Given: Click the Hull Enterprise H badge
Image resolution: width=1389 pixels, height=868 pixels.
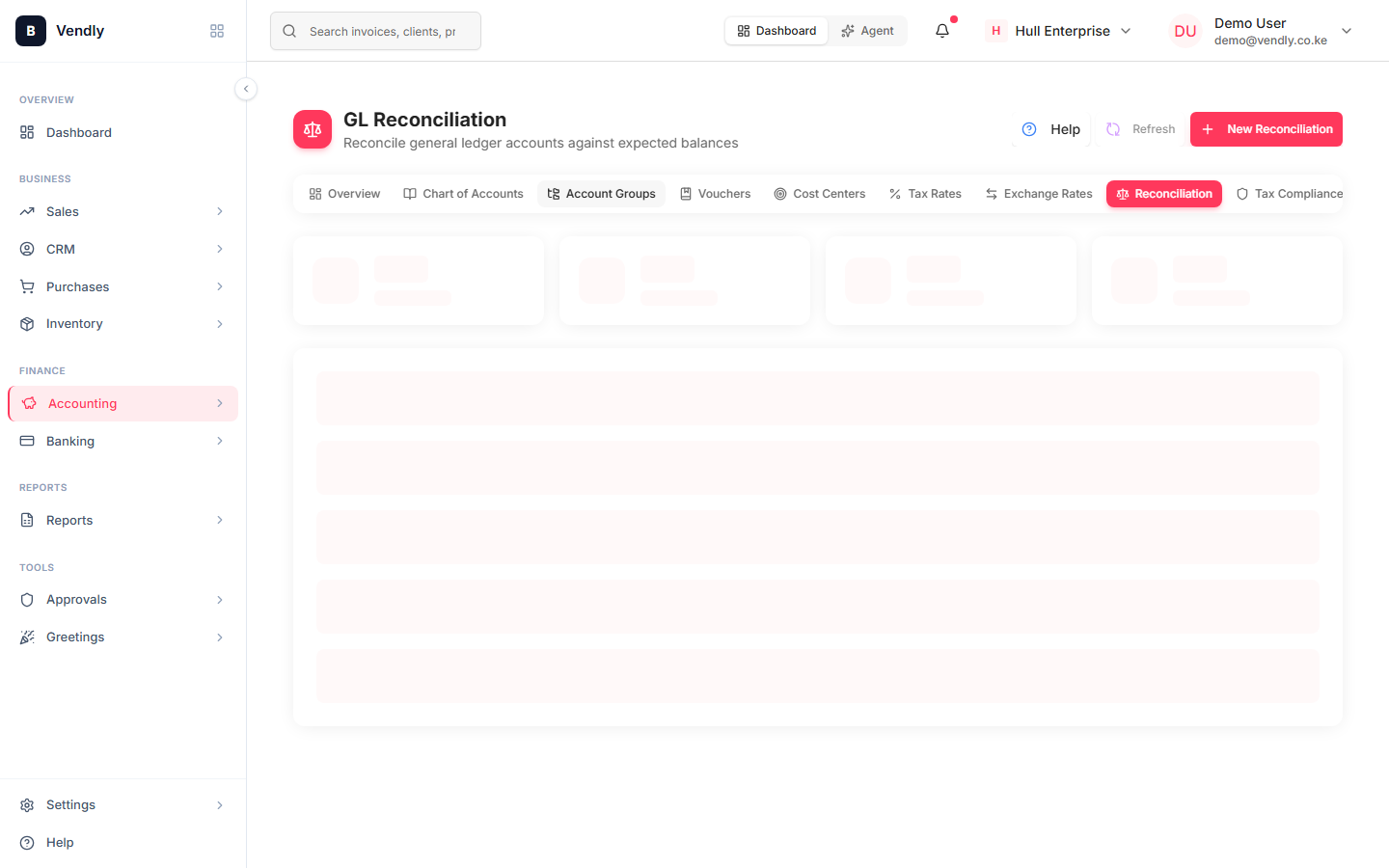Looking at the screenshot, I should pyautogui.click(x=996, y=31).
